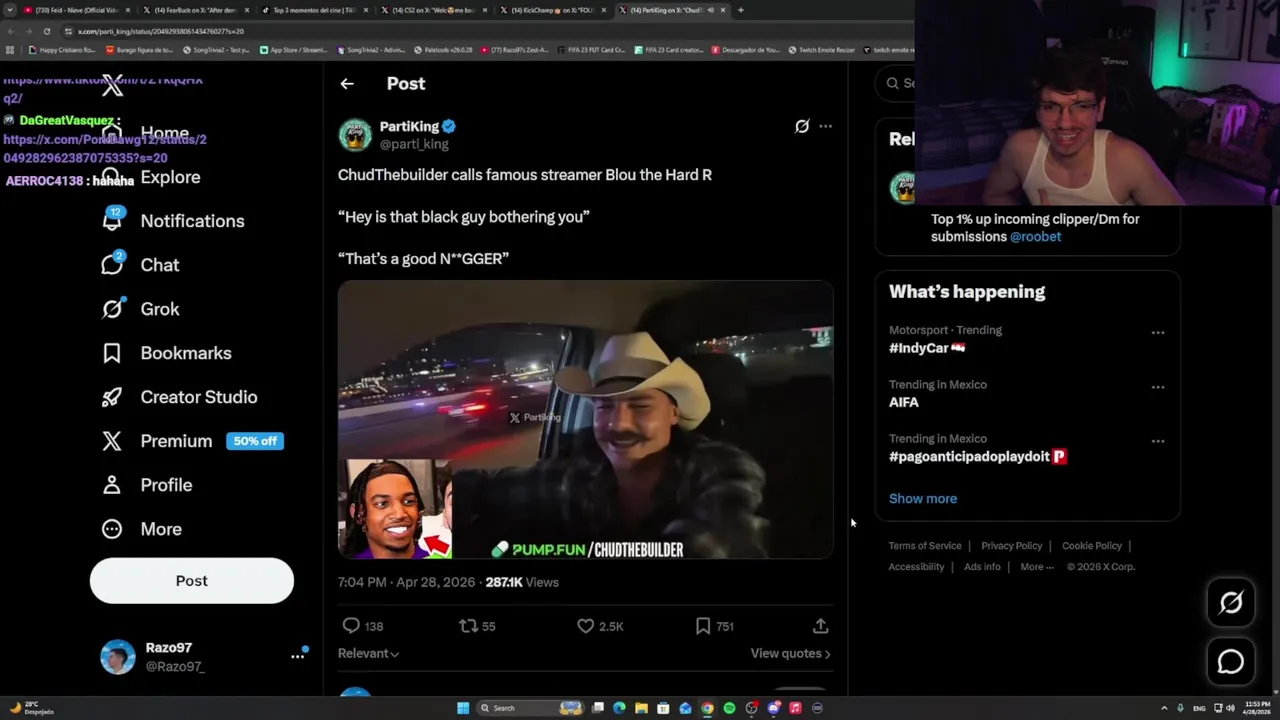Open Explore in the sidebar menu
The width and height of the screenshot is (1280, 720).
[x=171, y=177]
